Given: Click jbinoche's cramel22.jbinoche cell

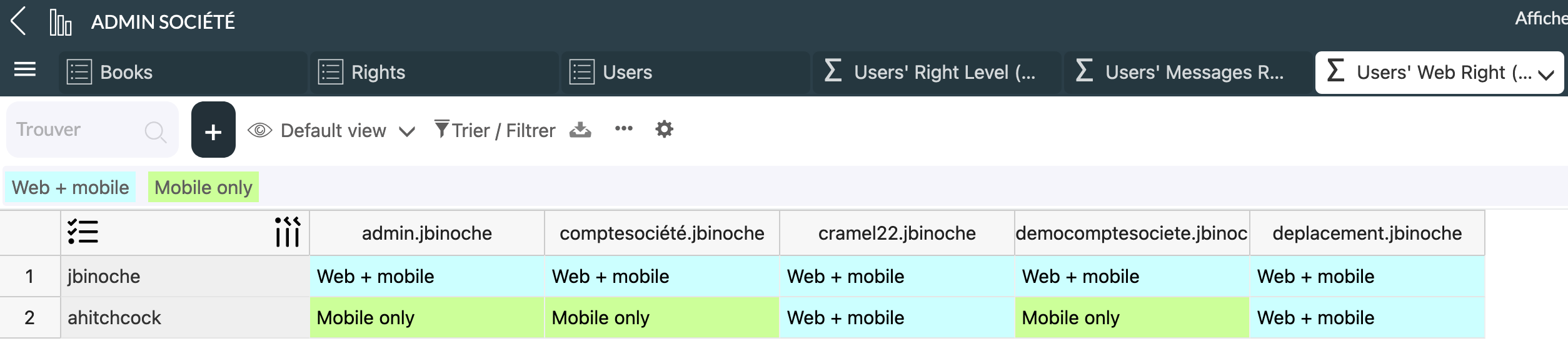Looking at the screenshot, I should click(x=897, y=276).
